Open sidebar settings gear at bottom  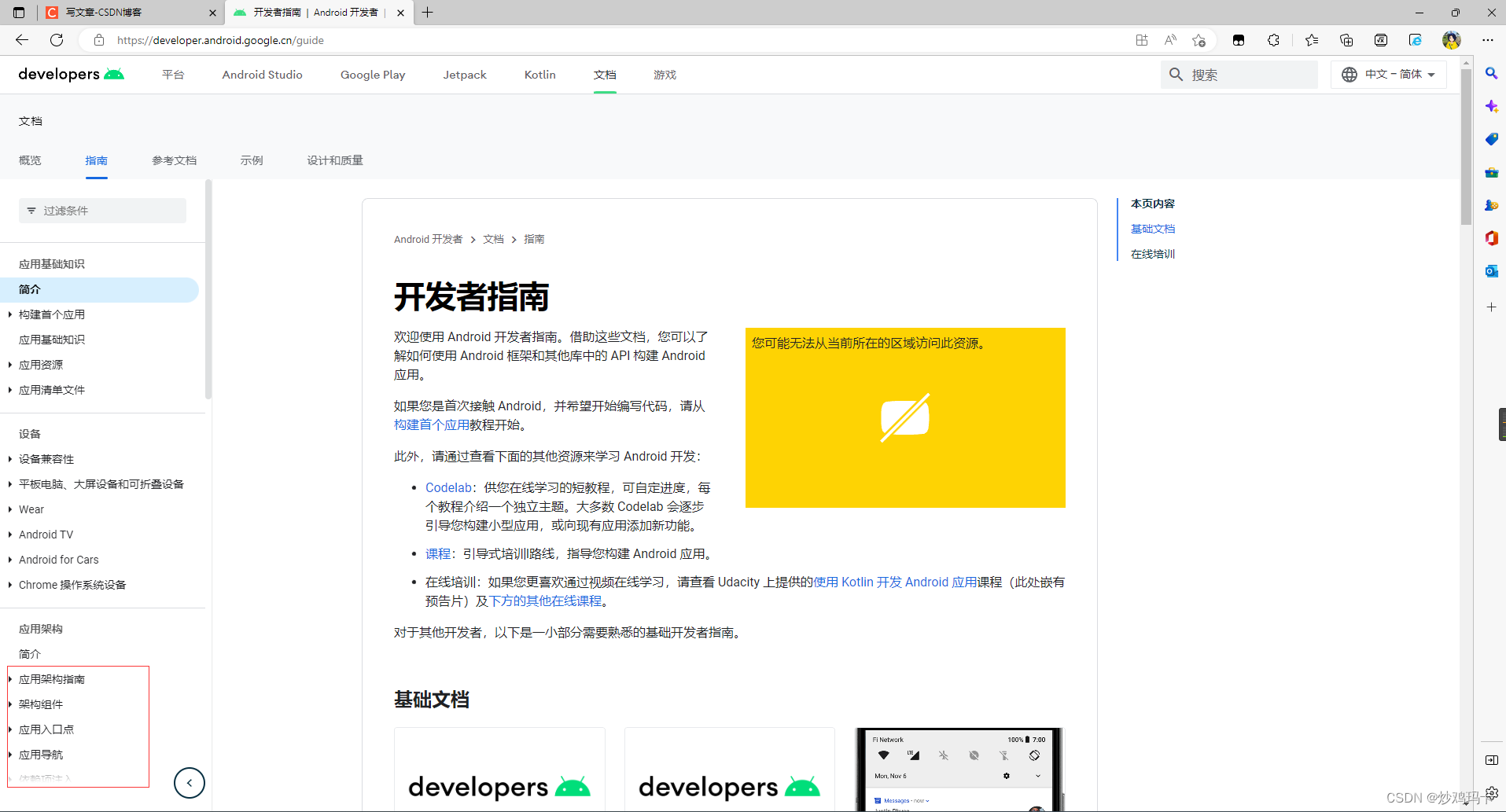(1491, 793)
